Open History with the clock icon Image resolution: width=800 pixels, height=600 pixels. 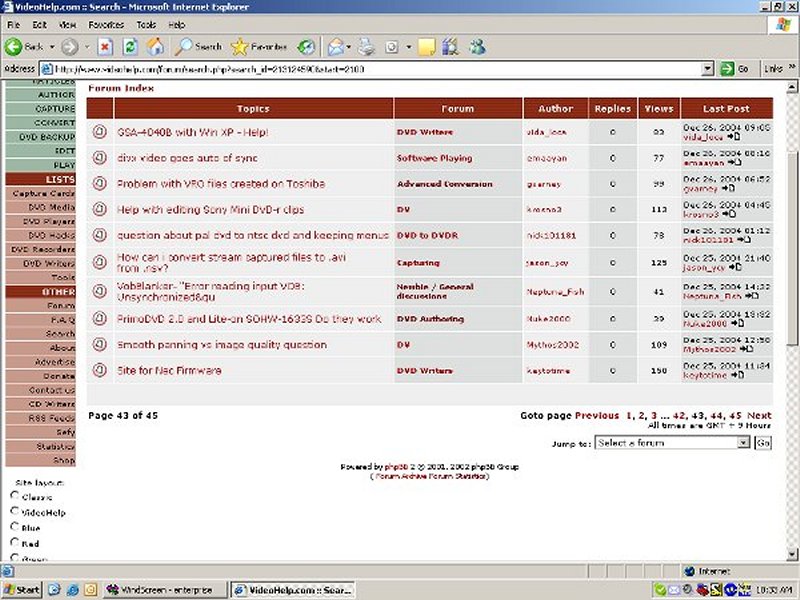pyautogui.click(x=306, y=47)
